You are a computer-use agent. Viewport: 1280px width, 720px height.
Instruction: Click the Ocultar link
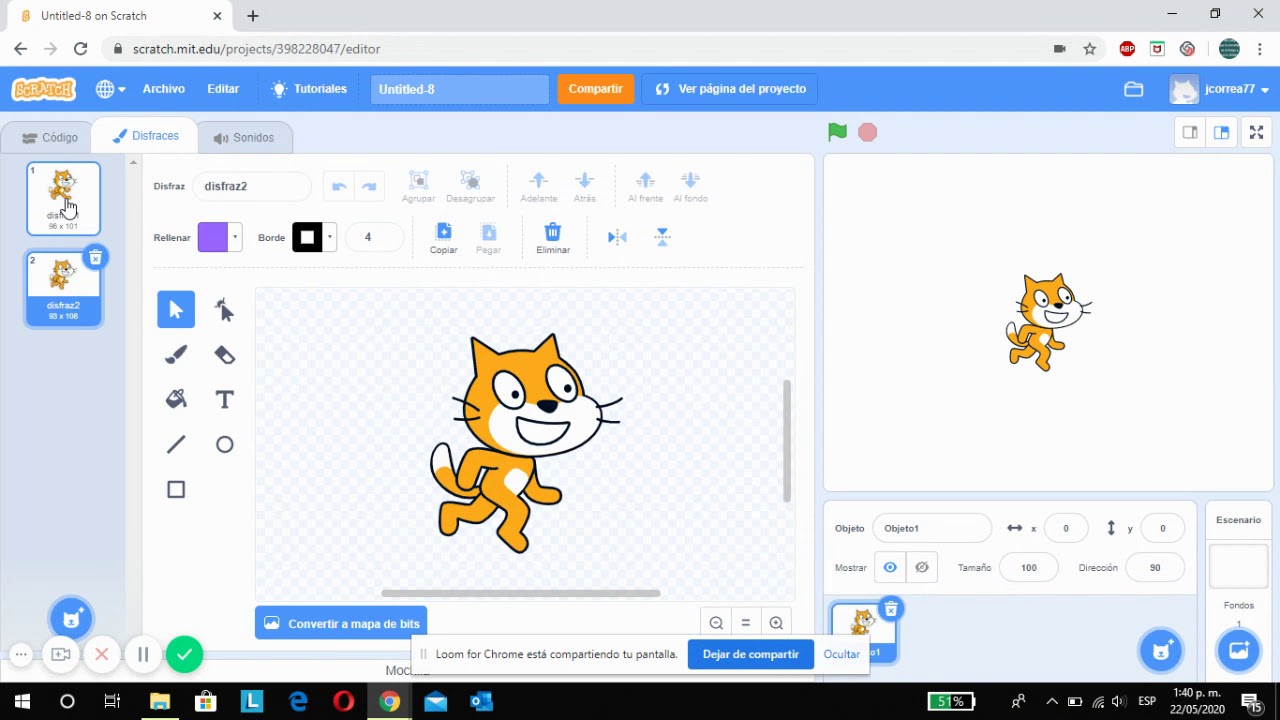(x=841, y=654)
